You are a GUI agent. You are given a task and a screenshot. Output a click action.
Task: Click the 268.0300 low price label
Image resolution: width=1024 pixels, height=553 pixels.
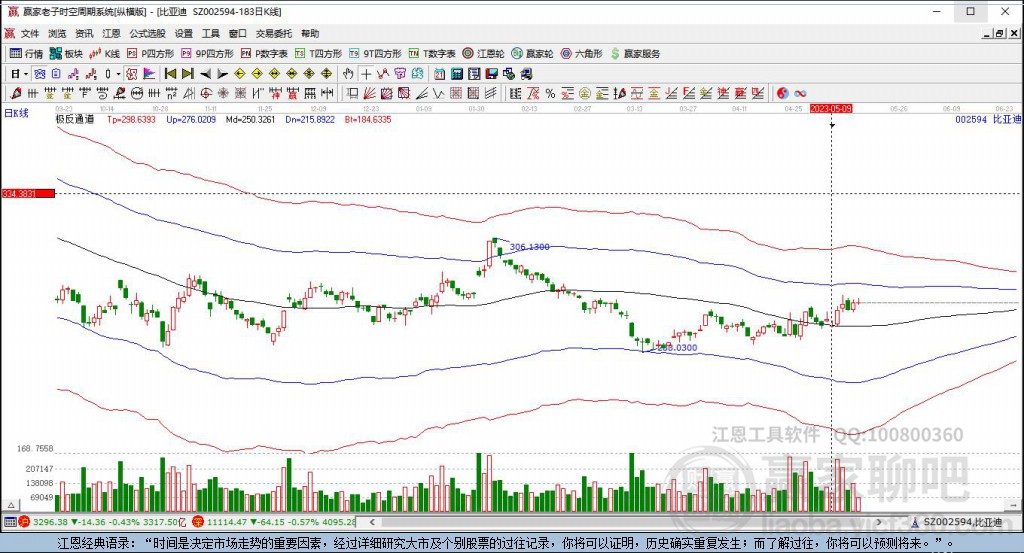tap(677, 348)
